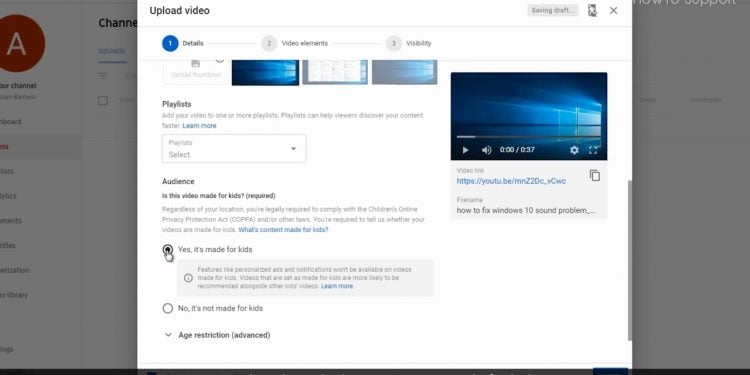
Task: Select 'Yes, it's made for kids'
Action: tap(167, 249)
